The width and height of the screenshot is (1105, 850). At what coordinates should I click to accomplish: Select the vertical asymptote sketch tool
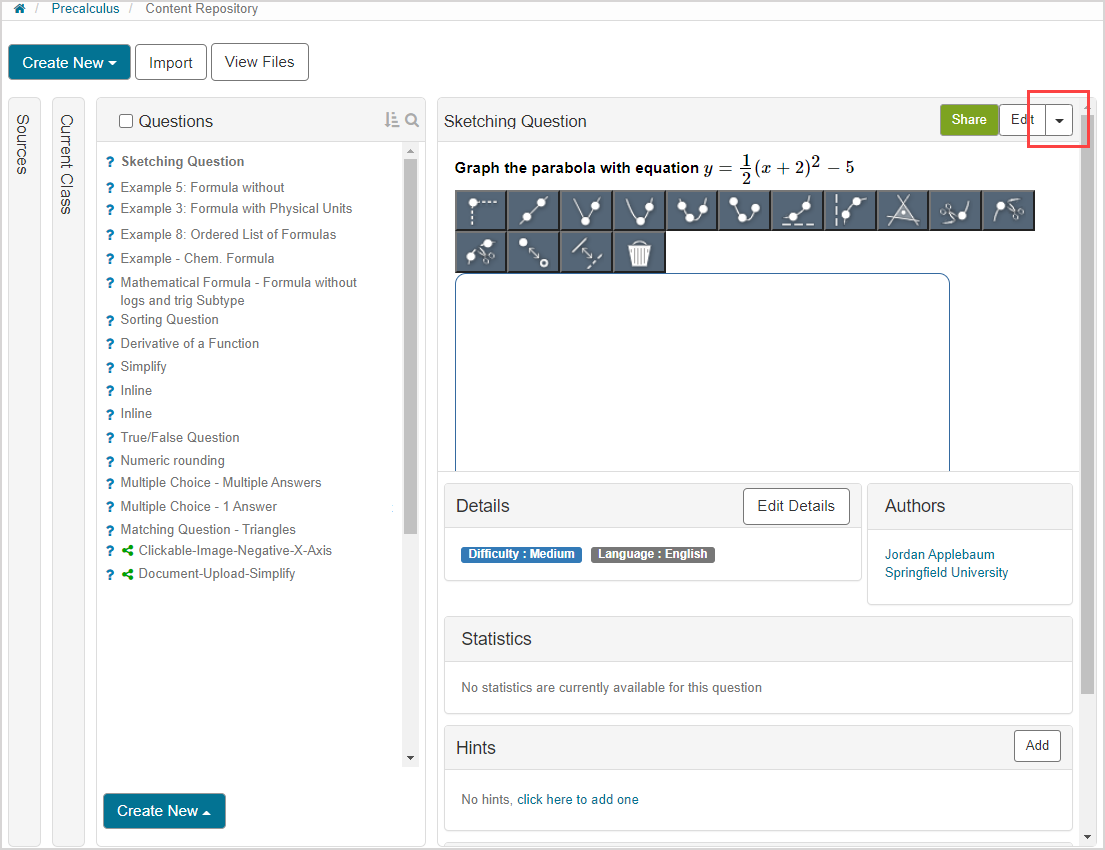(850, 210)
